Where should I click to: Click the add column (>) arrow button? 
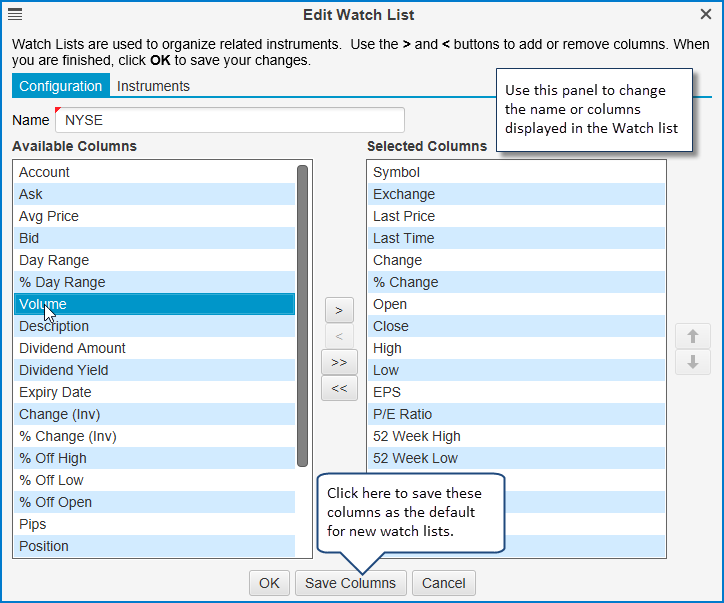(339, 311)
